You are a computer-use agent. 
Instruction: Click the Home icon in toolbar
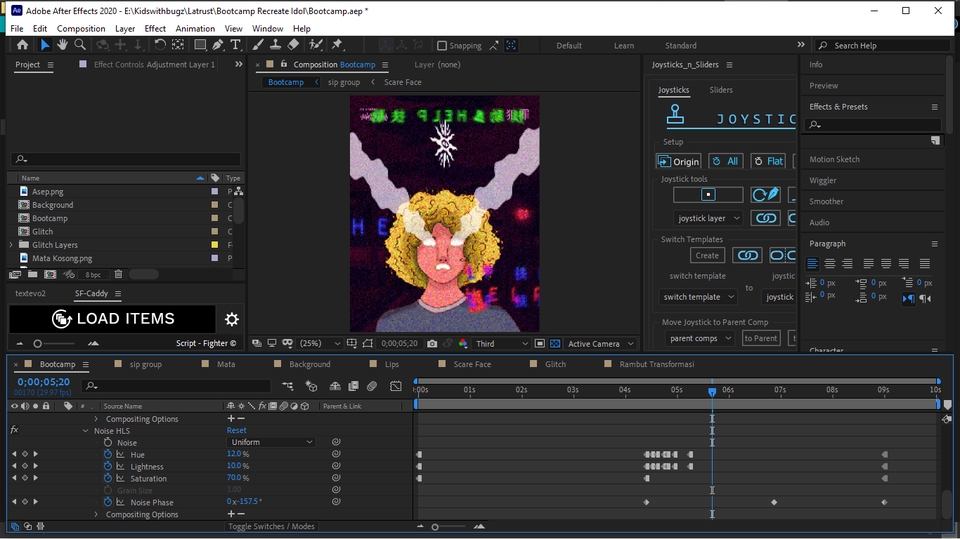(x=23, y=45)
